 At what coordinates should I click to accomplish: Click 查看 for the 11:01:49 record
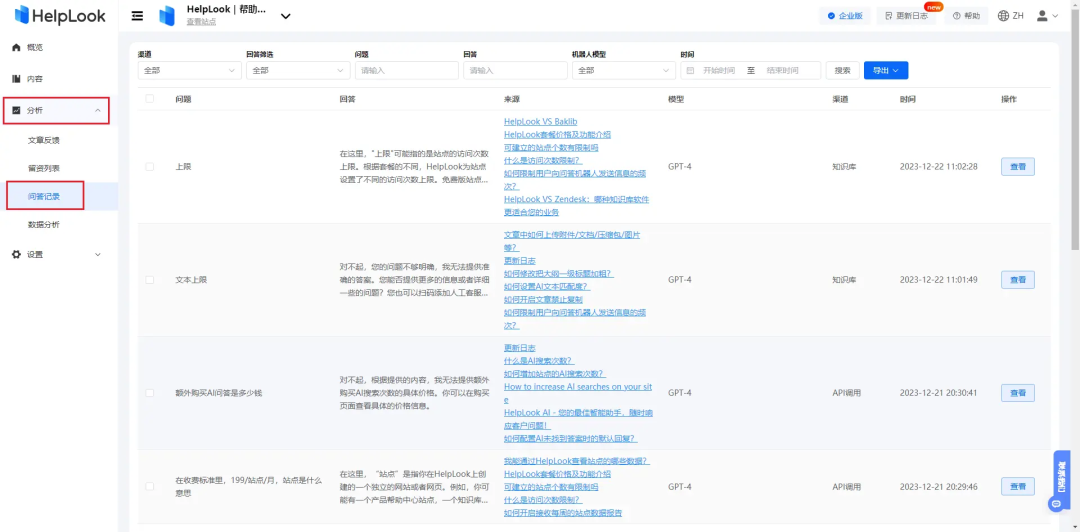1017,280
